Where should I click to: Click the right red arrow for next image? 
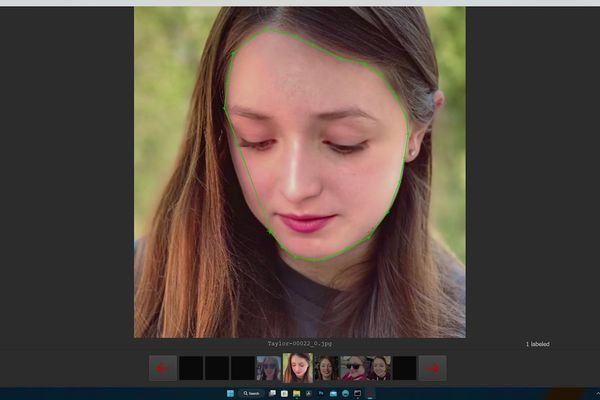coord(432,368)
